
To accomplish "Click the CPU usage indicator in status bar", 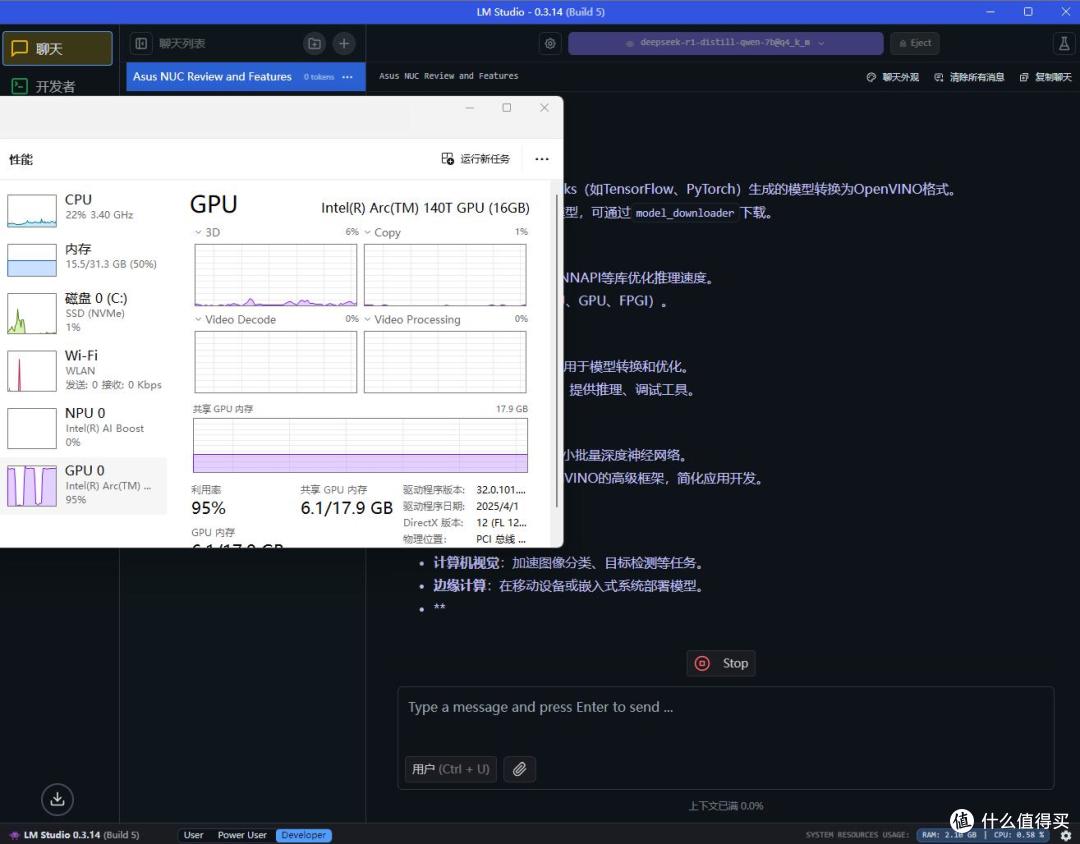I will point(1019,835).
